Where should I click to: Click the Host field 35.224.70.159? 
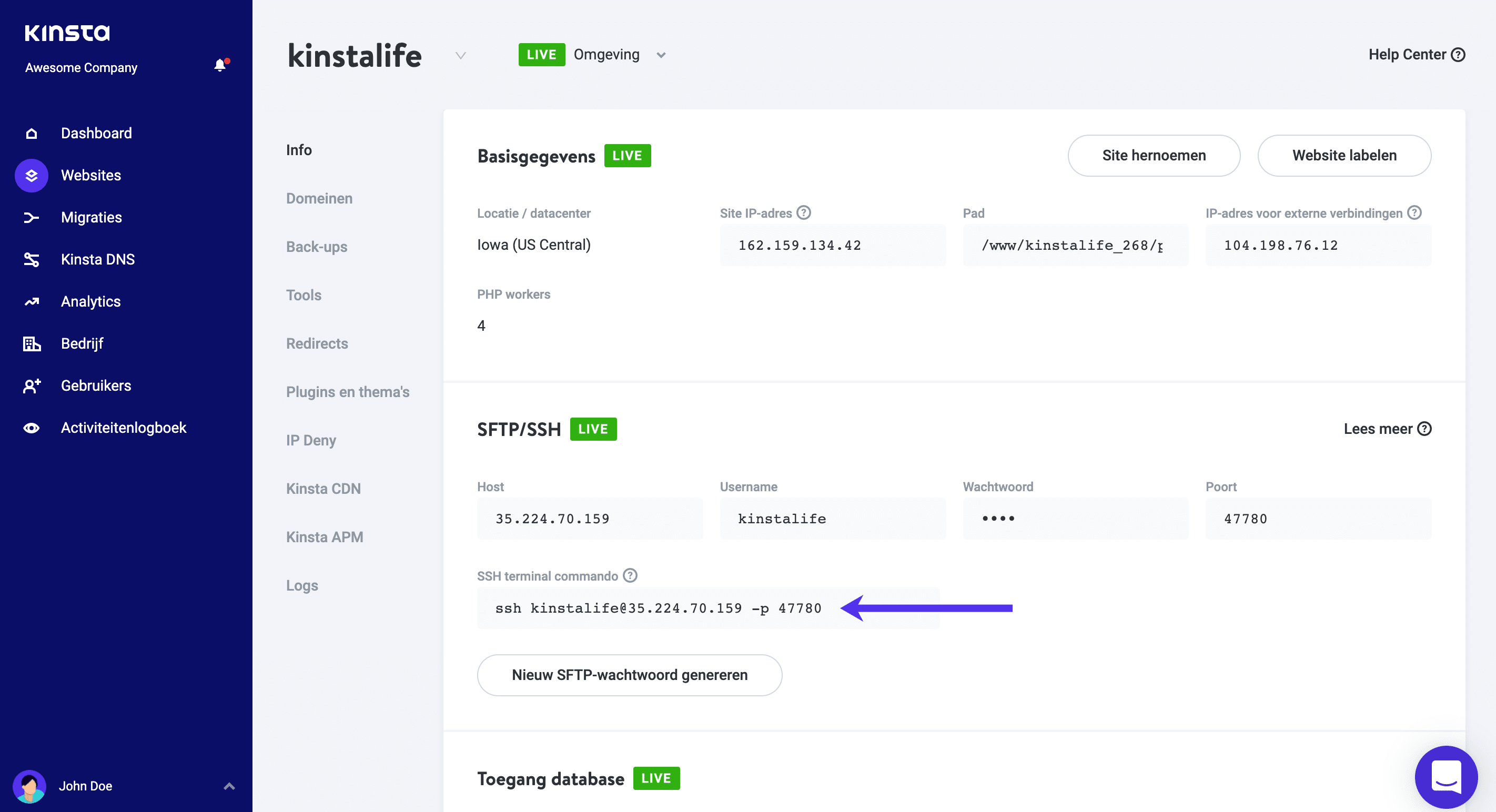(590, 519)
